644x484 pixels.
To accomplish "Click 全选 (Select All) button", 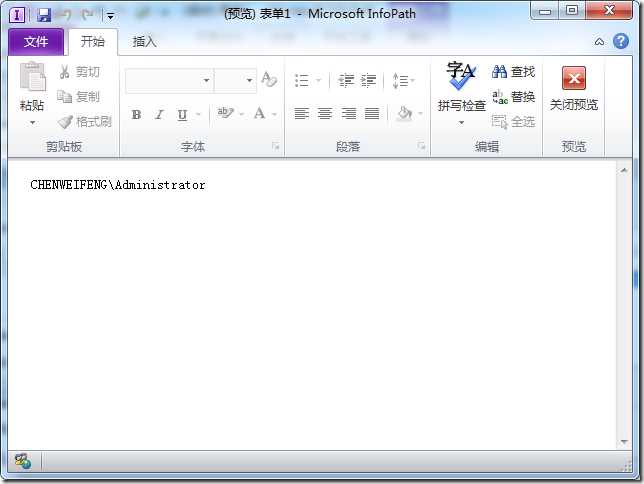I will 513,122.
